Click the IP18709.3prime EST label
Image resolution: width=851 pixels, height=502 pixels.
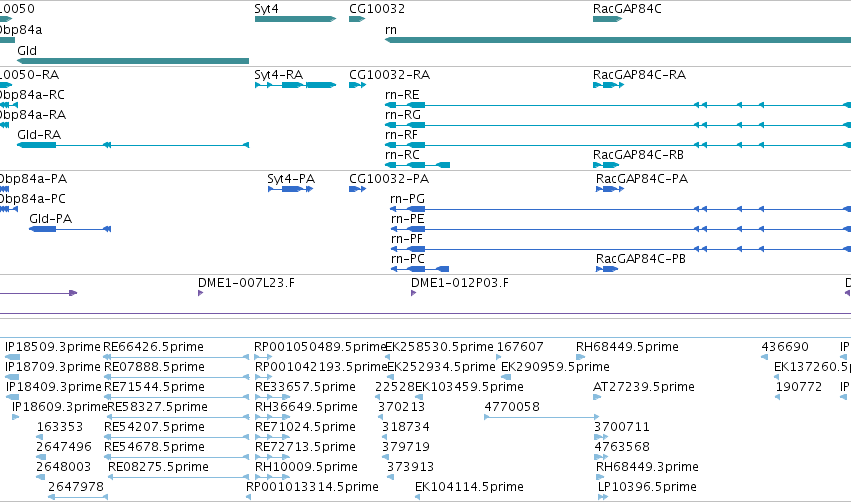(x=53, y=367)
